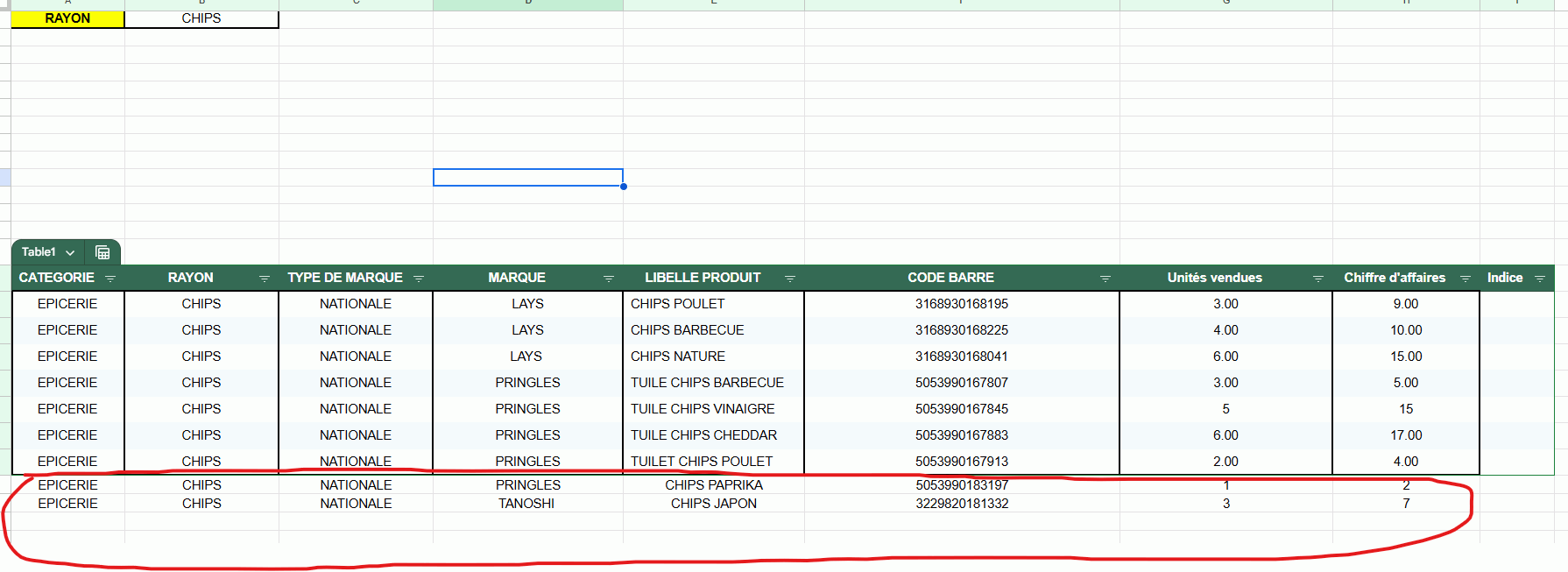Screen dimensions: 1568x572
Task: Expand the Table1 name dropdown chevron
Action: (70, 252)
